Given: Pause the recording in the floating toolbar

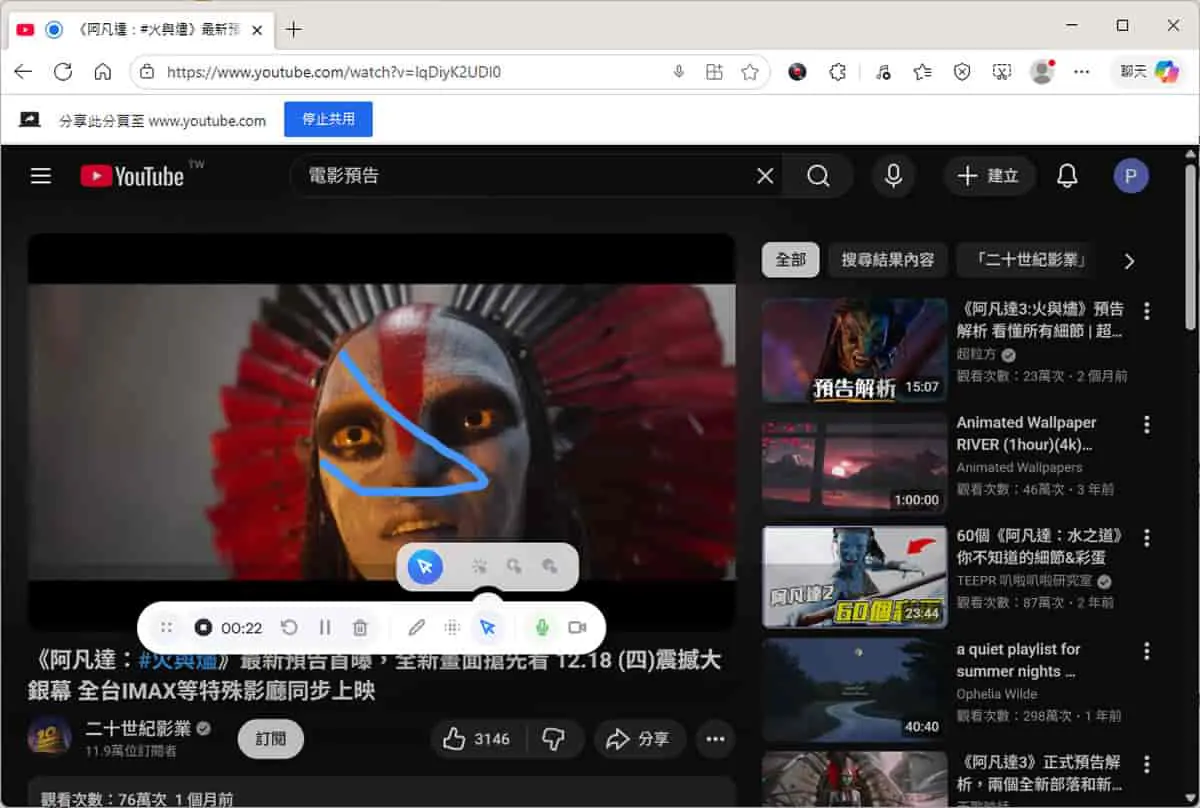Looking at the screenshot, I should click(x=325, y=628).
